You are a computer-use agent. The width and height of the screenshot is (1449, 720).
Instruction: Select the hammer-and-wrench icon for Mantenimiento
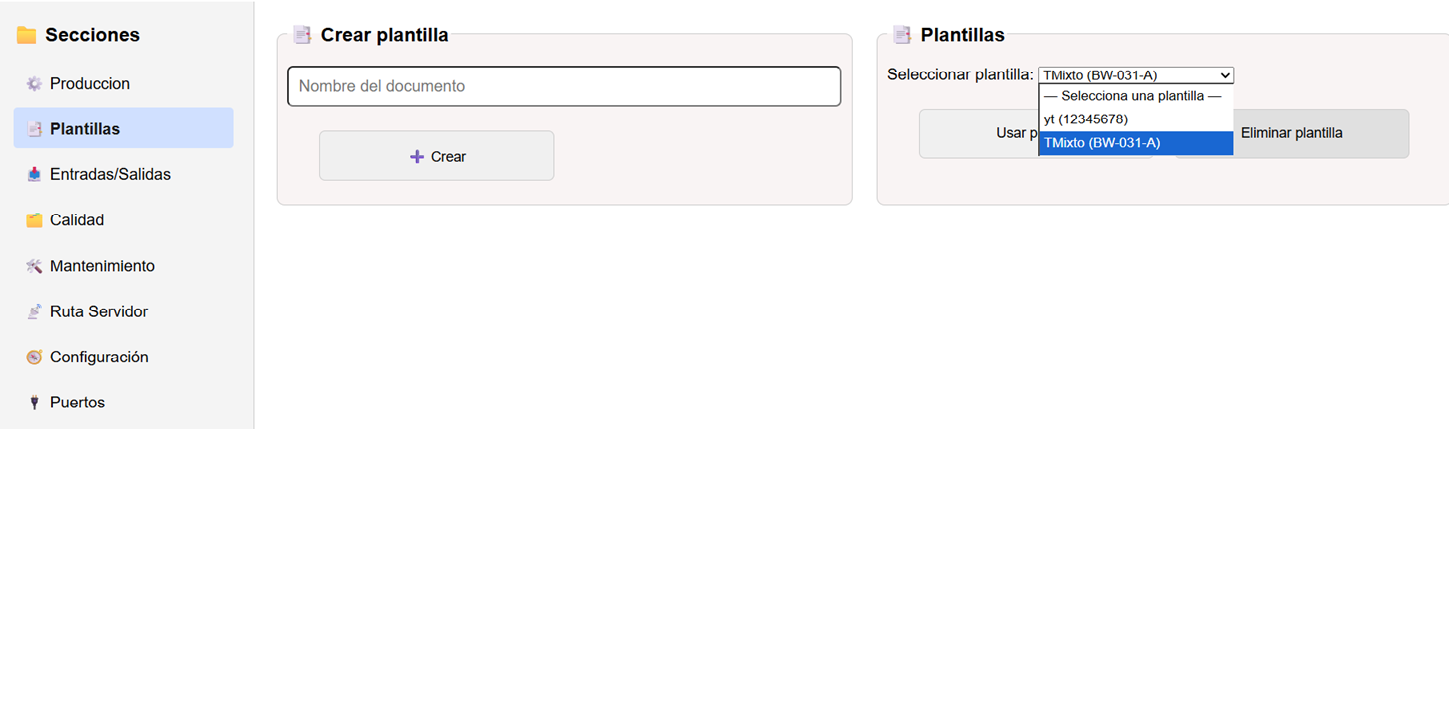(x=33, y=265)
